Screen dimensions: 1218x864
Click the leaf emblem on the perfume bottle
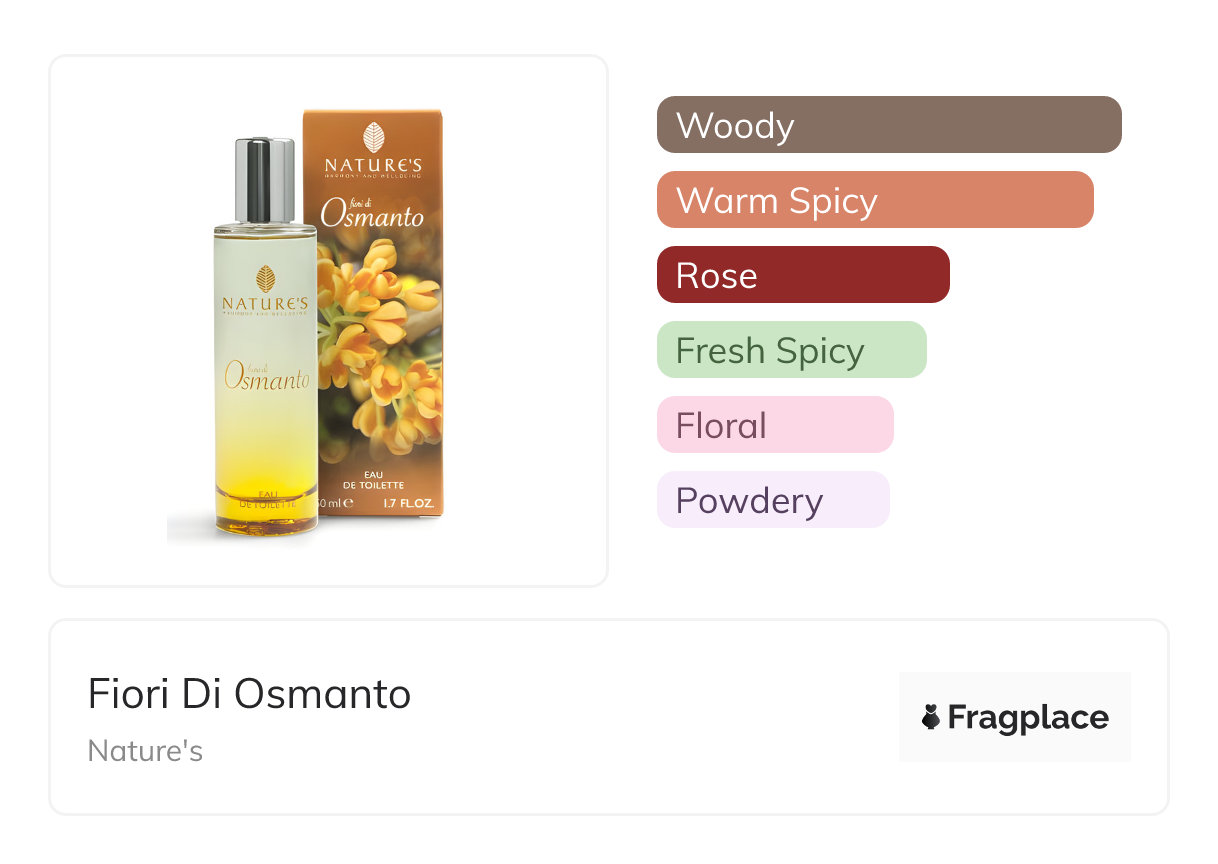click(265, 278)
